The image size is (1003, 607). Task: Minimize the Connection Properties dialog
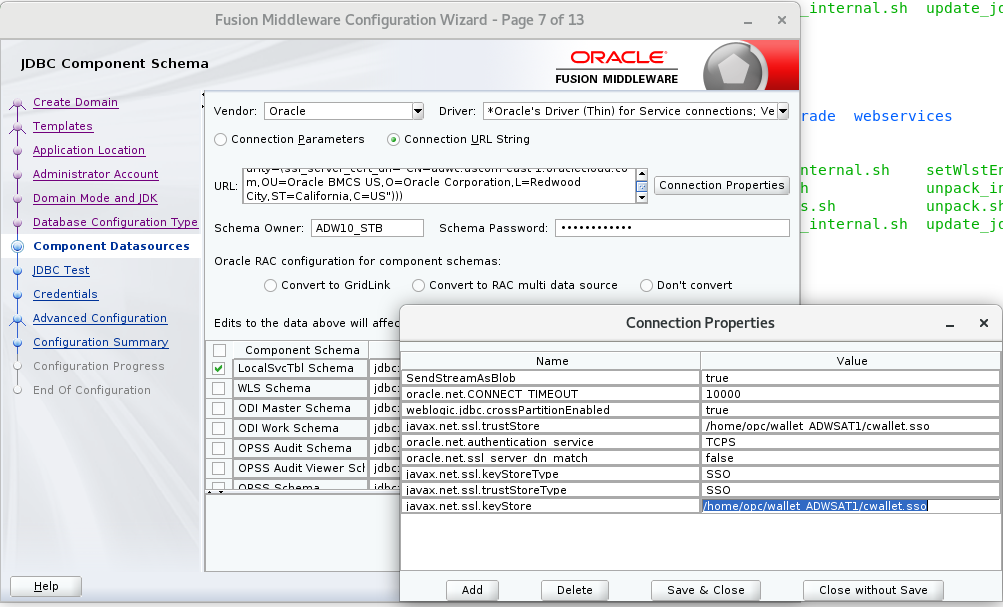[950, 324]
